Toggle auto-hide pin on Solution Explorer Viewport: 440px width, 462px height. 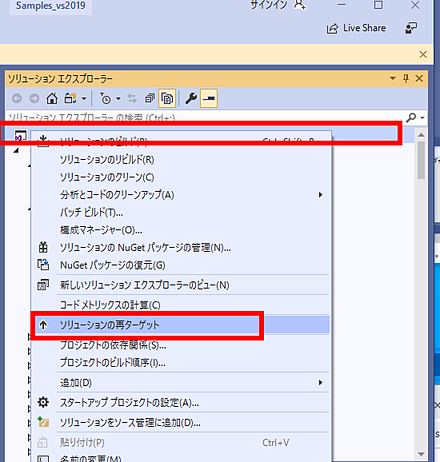point(406,78)
